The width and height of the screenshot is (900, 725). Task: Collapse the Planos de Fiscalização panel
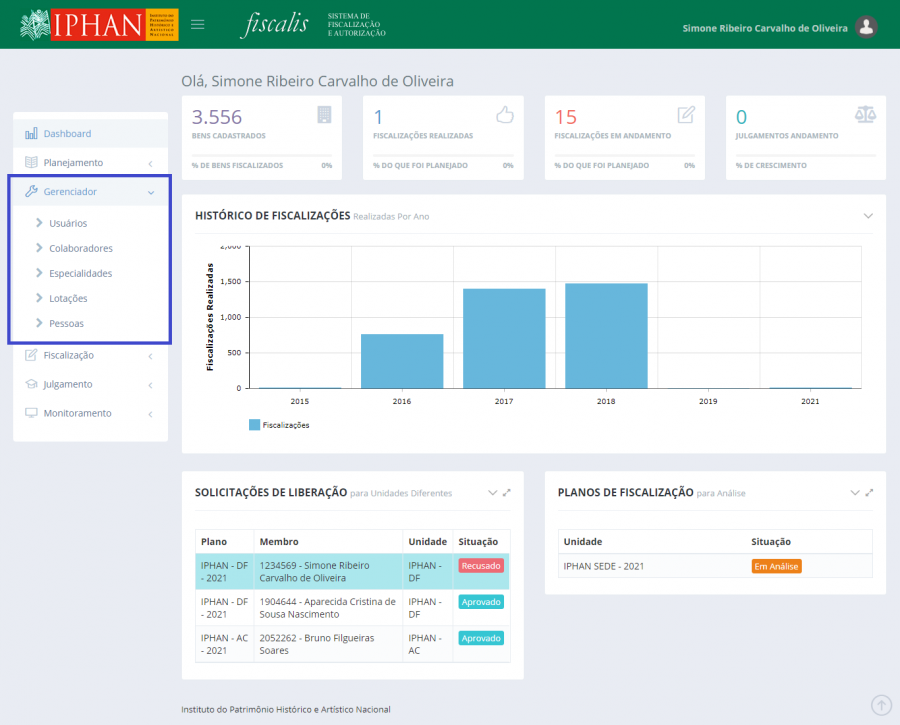[x=854, y=493]
